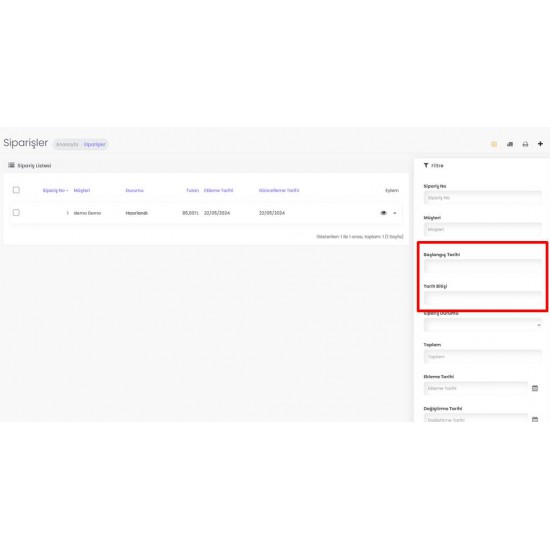Focus the Müşteri filter field
The height and width of the screenshot is (550, 550).
pyautogui.click(x=483, y=229)
